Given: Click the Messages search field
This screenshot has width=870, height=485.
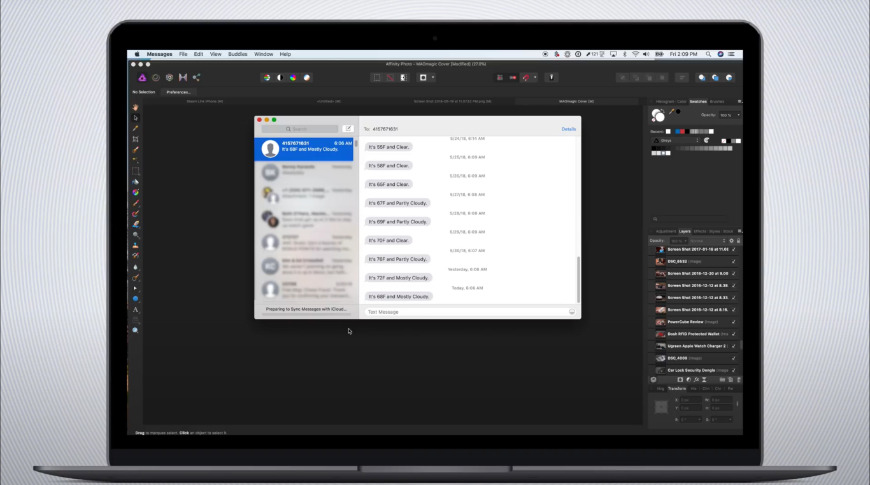Looking at the screenshot, I should pyautogui.click(x=300, y=129).
